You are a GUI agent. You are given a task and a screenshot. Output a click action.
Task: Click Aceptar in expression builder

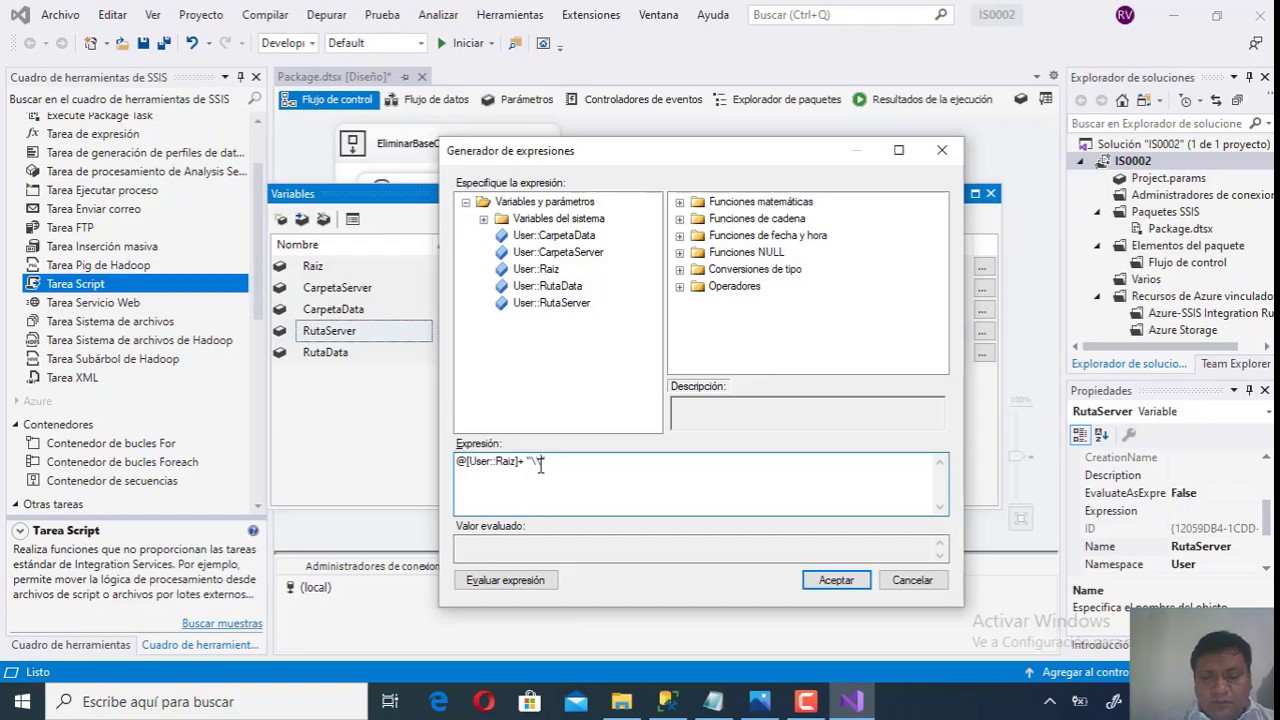point(836,580)
